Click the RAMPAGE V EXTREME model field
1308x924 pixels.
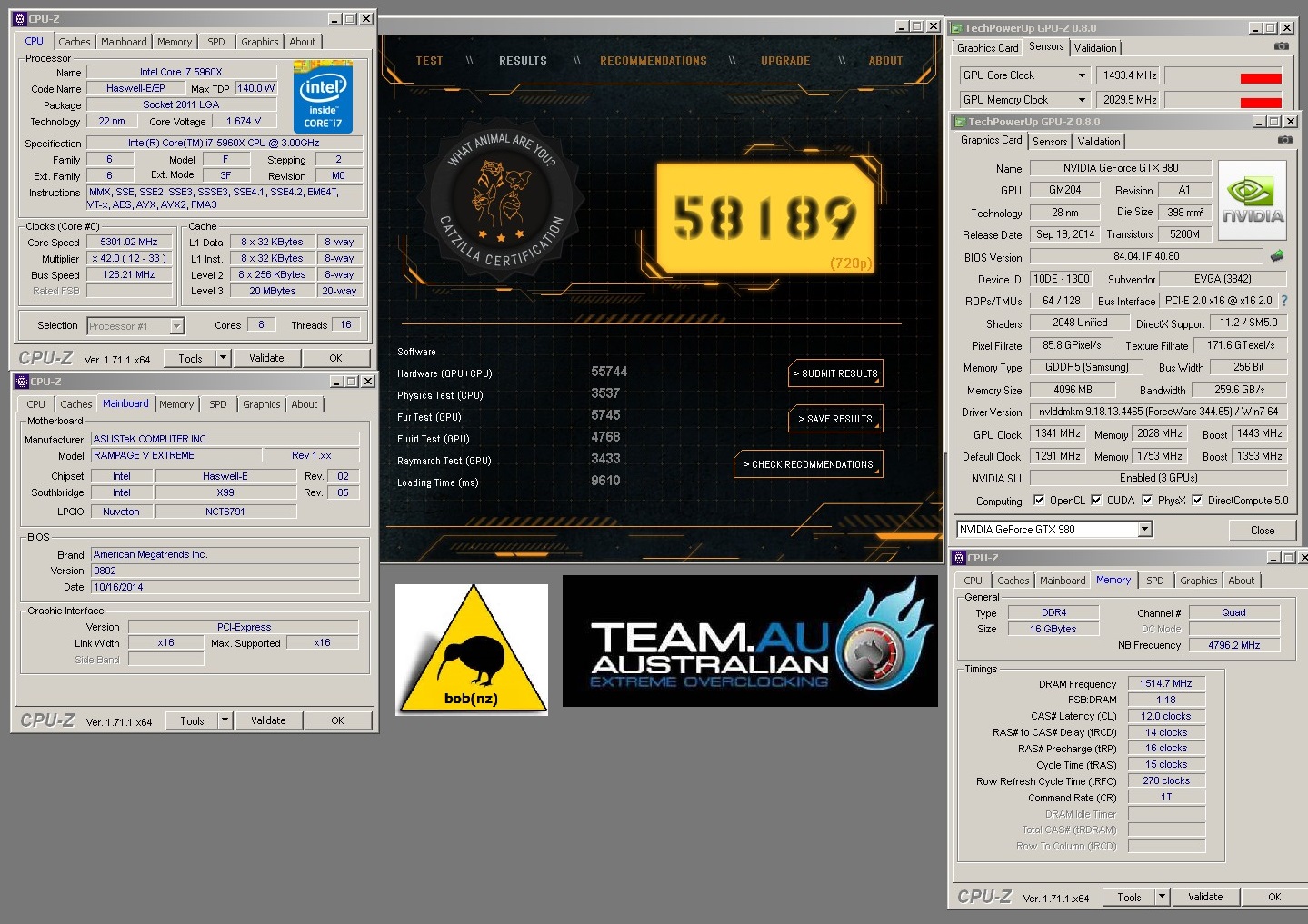[x=175, y=455]
